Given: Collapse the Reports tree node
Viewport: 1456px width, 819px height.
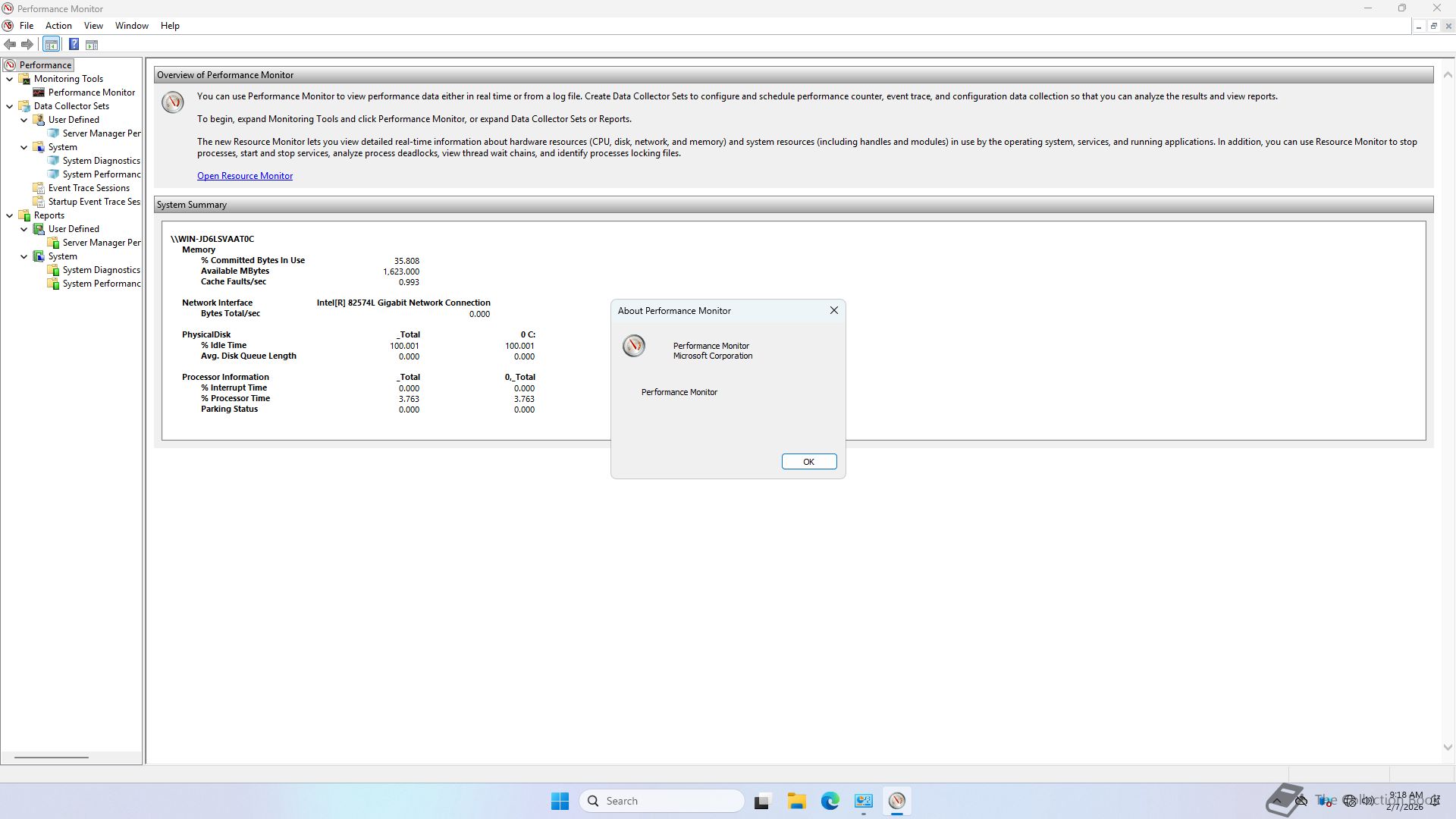Looking at the screenshot, I should [10, 215].
